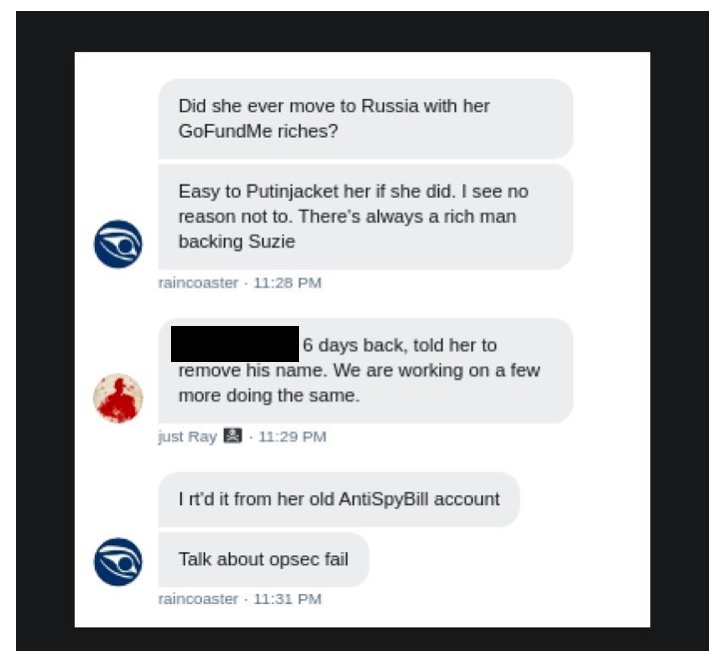The width and height of the screenshot is (724, 664).
Task: Select the 'I rt'd it from her old' message
Action: 339,499
